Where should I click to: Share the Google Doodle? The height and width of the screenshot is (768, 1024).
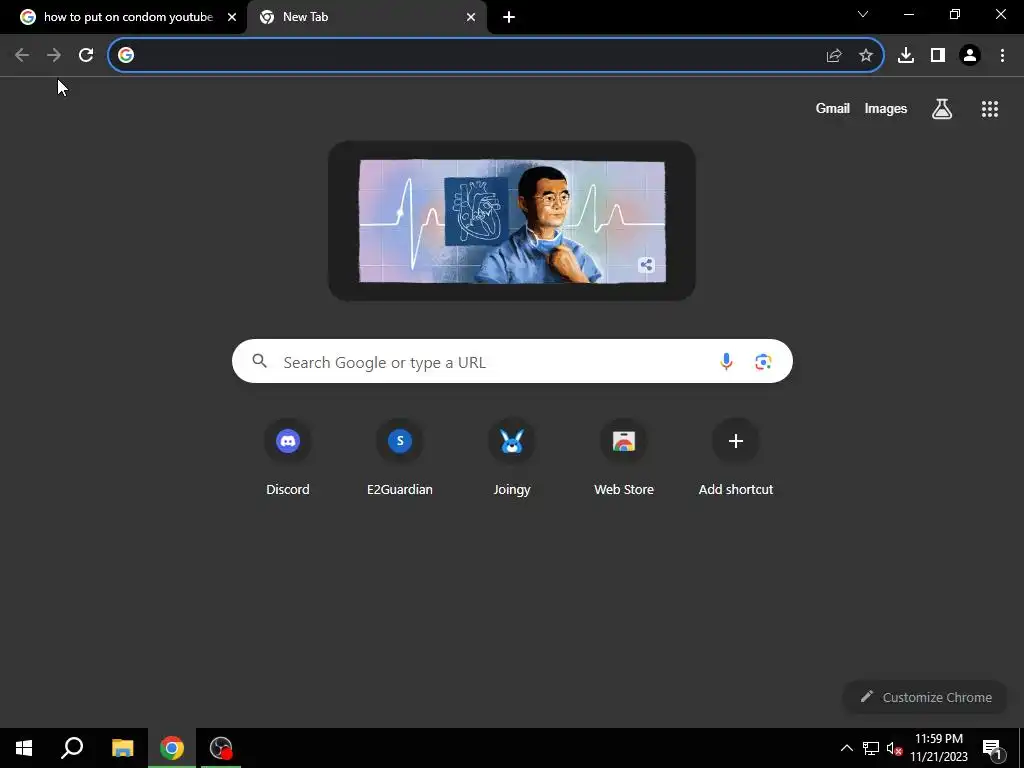(647, 264)
